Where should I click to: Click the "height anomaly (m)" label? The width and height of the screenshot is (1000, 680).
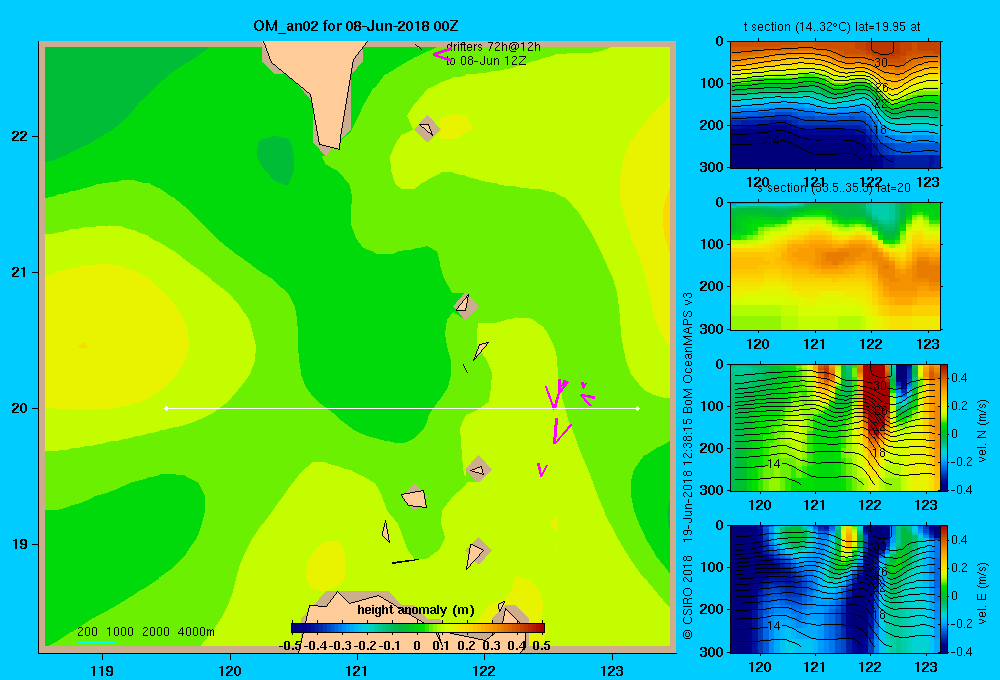click(416, 610)
